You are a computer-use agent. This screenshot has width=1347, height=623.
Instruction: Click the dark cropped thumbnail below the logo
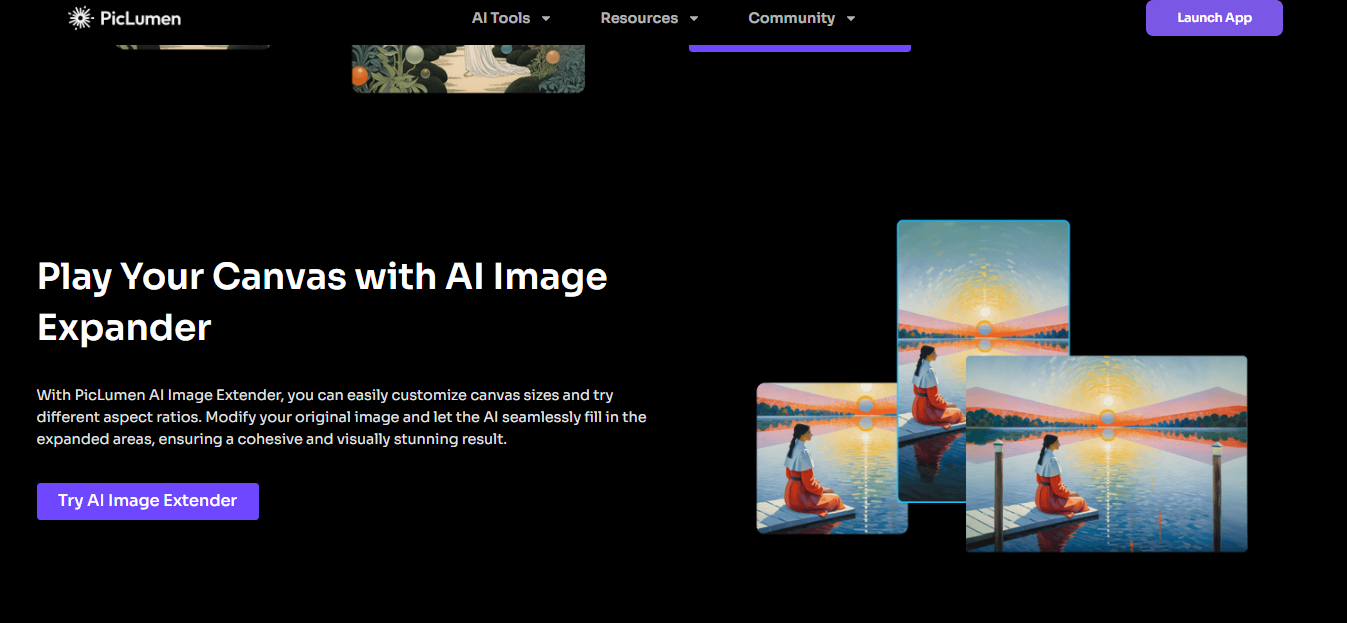[192, 44]
